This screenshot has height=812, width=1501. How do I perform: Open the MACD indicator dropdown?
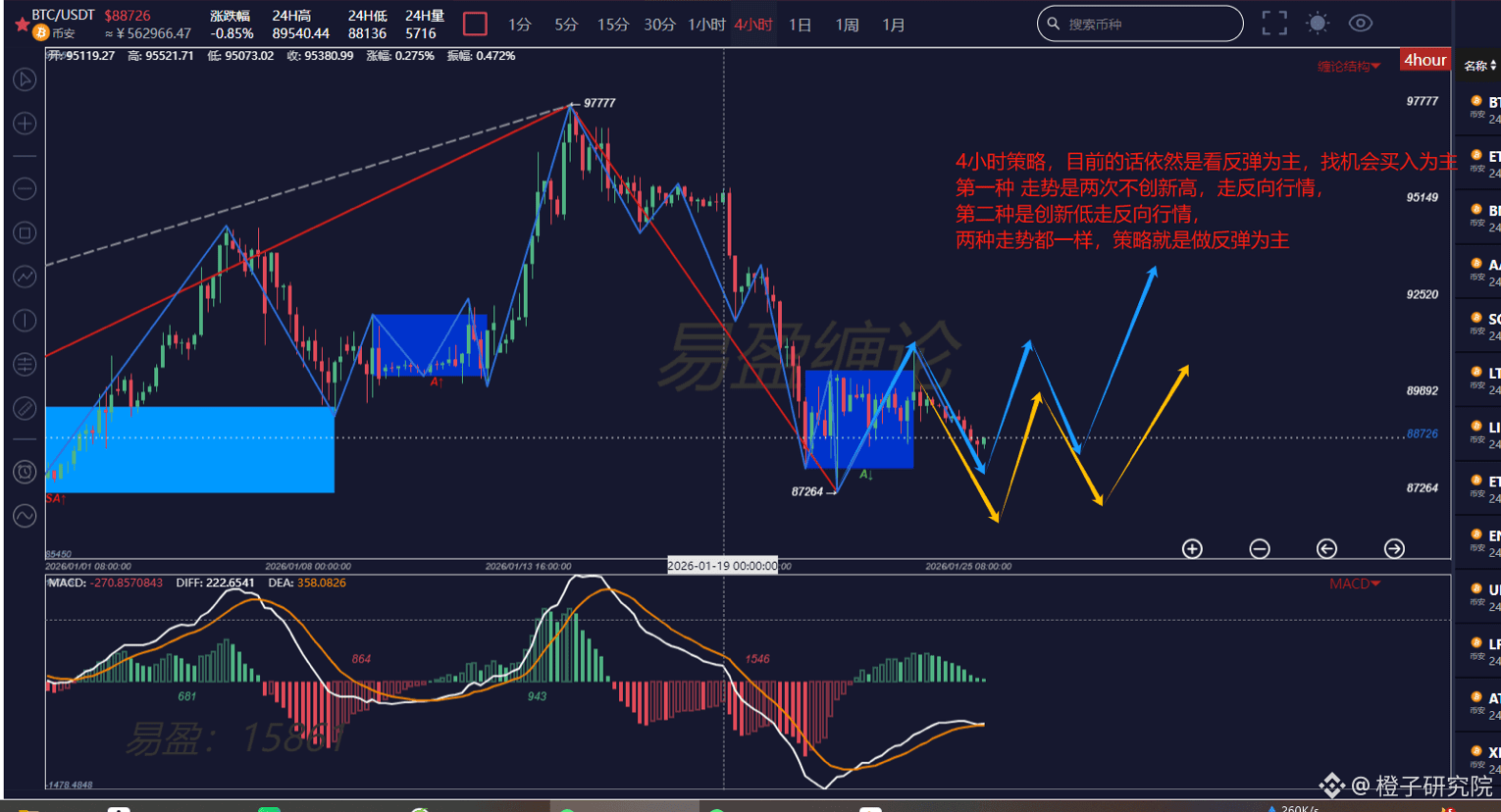(1355, 583)
